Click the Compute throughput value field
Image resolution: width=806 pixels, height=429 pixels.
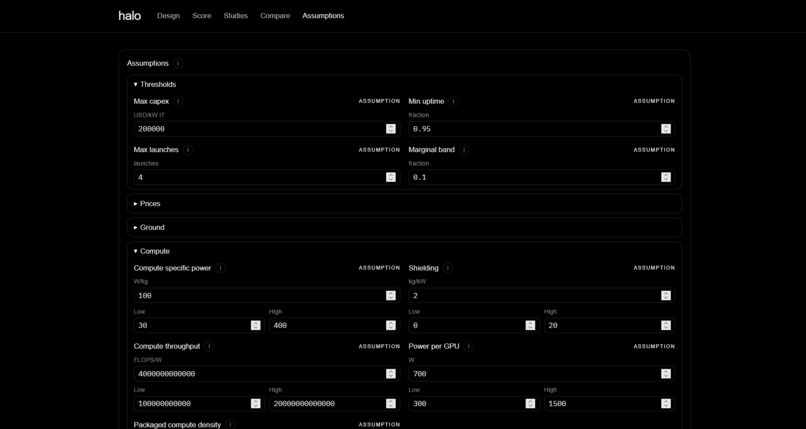(x=267, y=374)
